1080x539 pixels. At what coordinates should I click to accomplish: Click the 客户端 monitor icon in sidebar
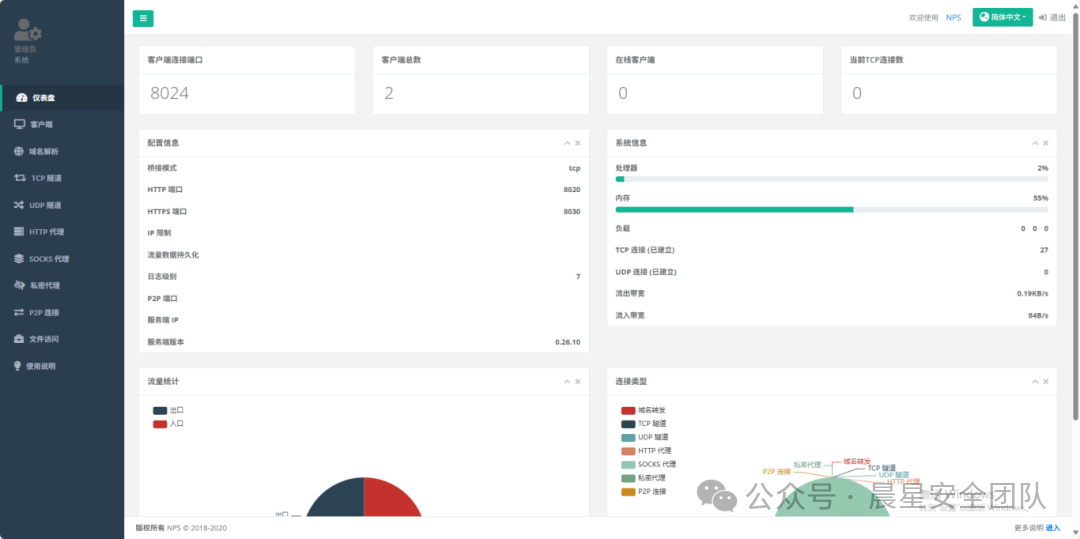pyautogui.click(x=20, y=124)
